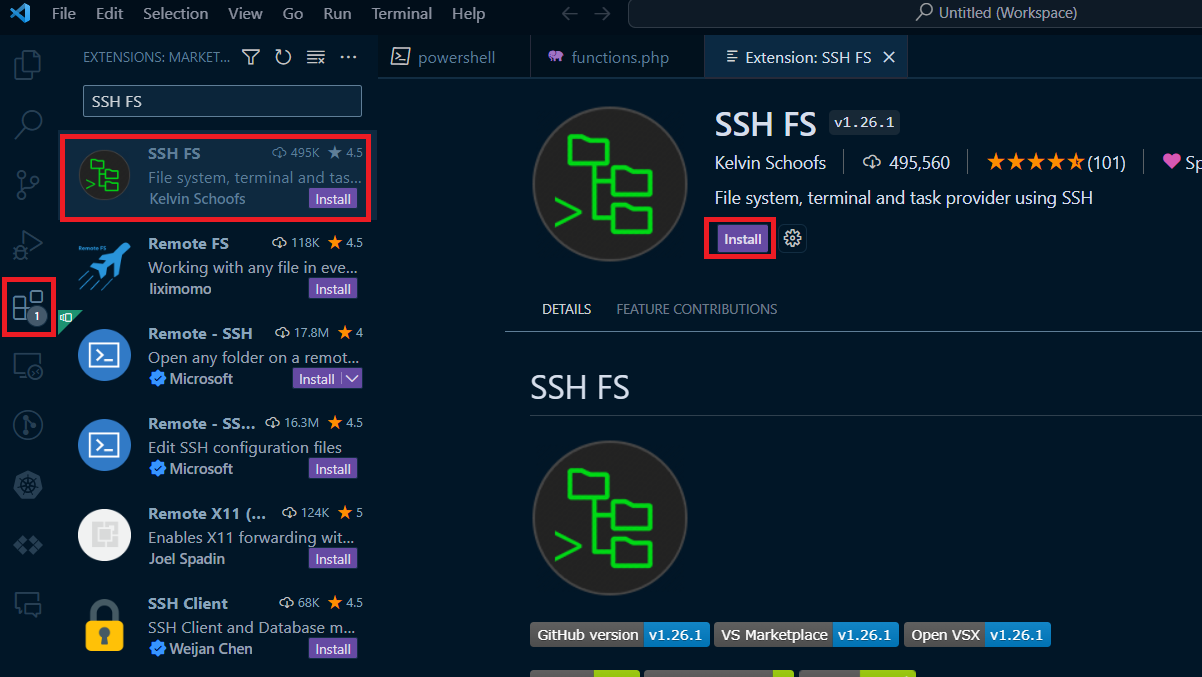
Task: Filter the marketplace extensions
Action: [x=250, y=57]
